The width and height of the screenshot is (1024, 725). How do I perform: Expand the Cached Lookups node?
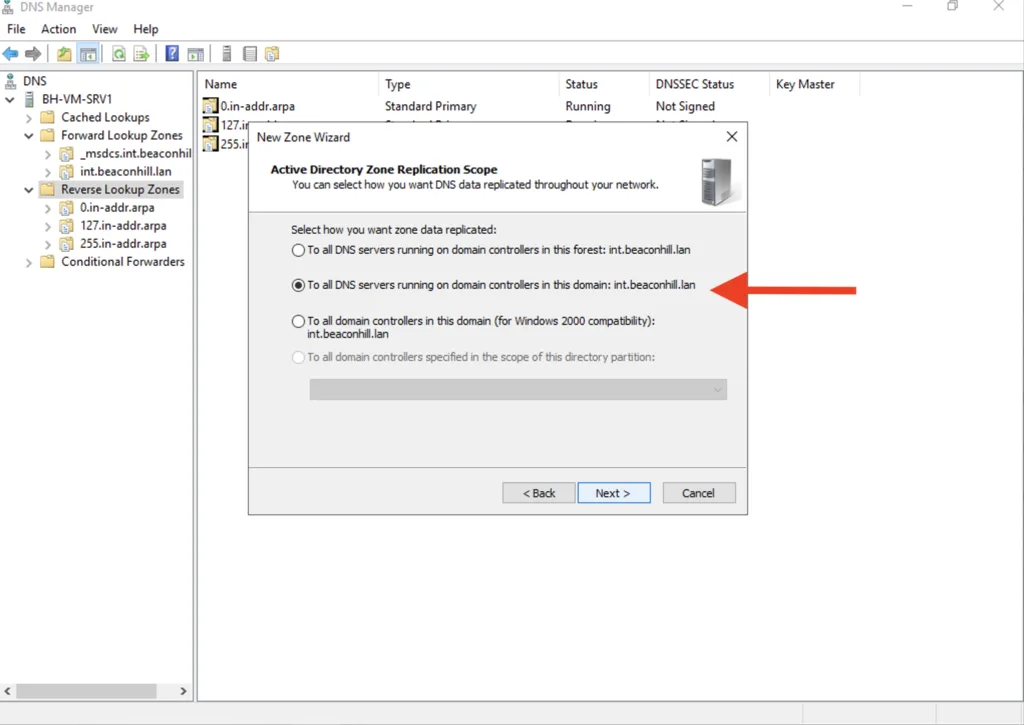click(x=29, y=118)
